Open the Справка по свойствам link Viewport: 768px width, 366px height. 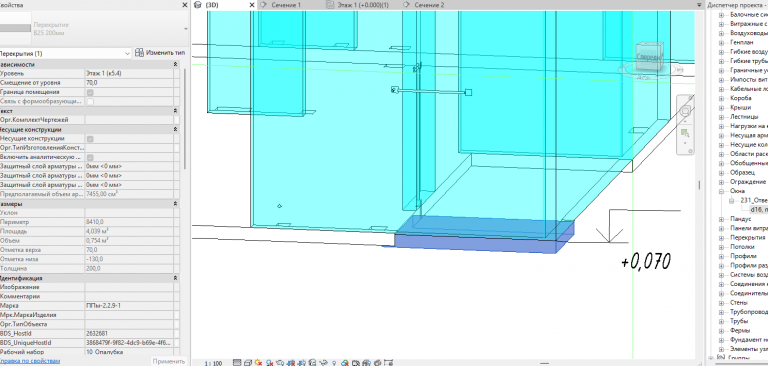tap(30, 361)
